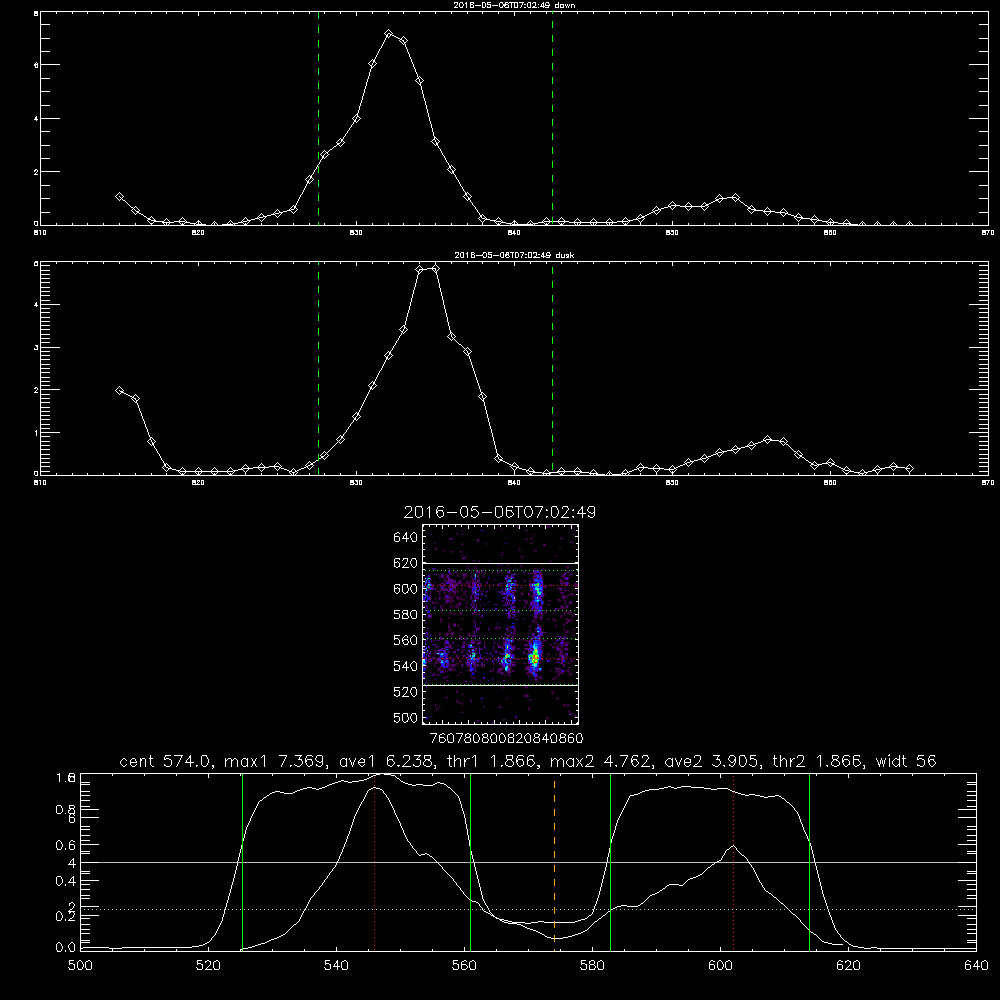Click spectral image y-axis label 560

(x=406, y=640)
